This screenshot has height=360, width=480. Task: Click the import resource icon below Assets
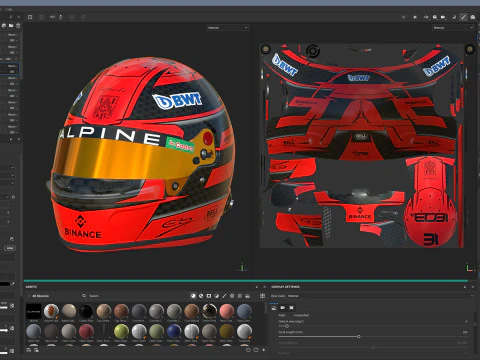coord(29,350)
